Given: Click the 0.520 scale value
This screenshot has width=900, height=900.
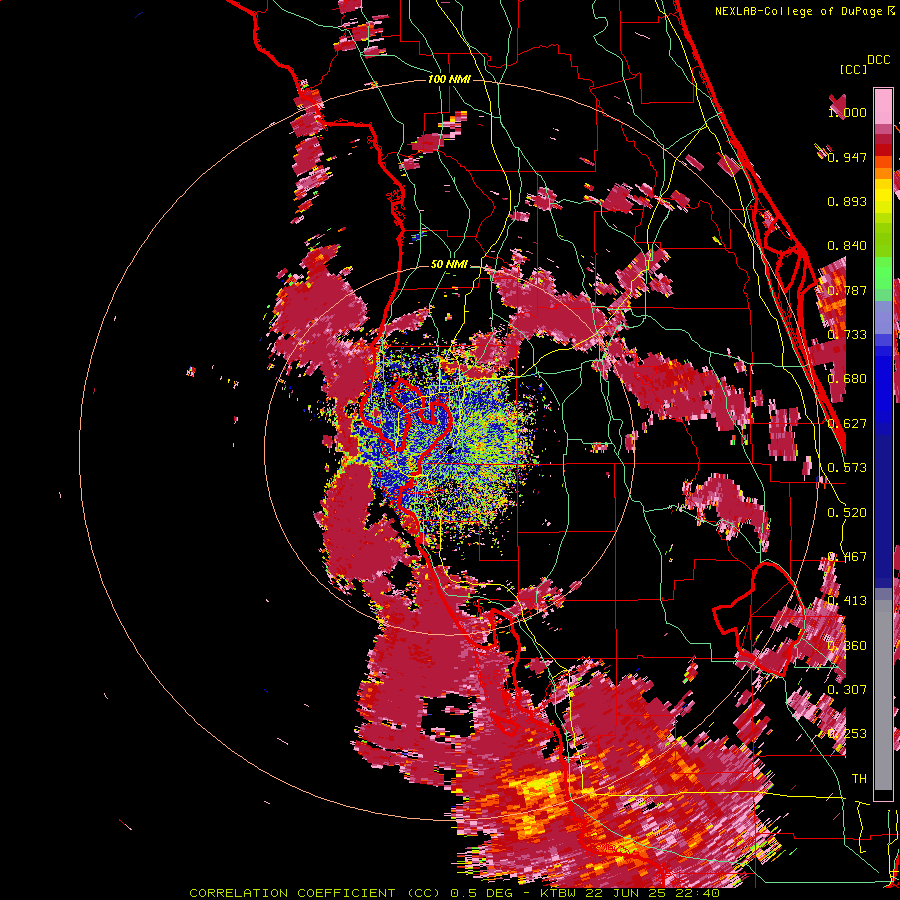Looking at the screenshot, I should pyautogui.click(x=847, y=513).
